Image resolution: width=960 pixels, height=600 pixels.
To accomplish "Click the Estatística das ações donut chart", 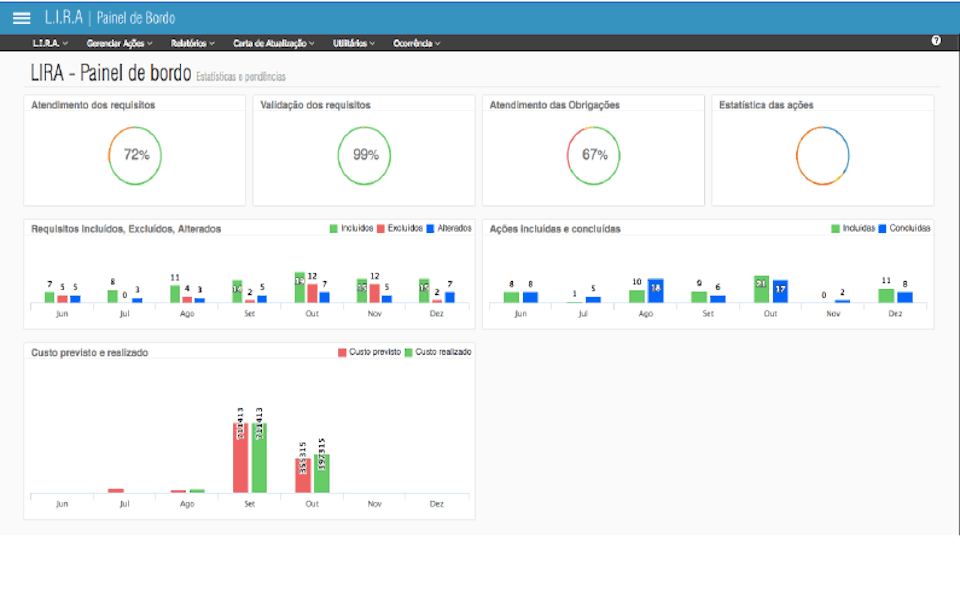I will [x=822, y=156].
